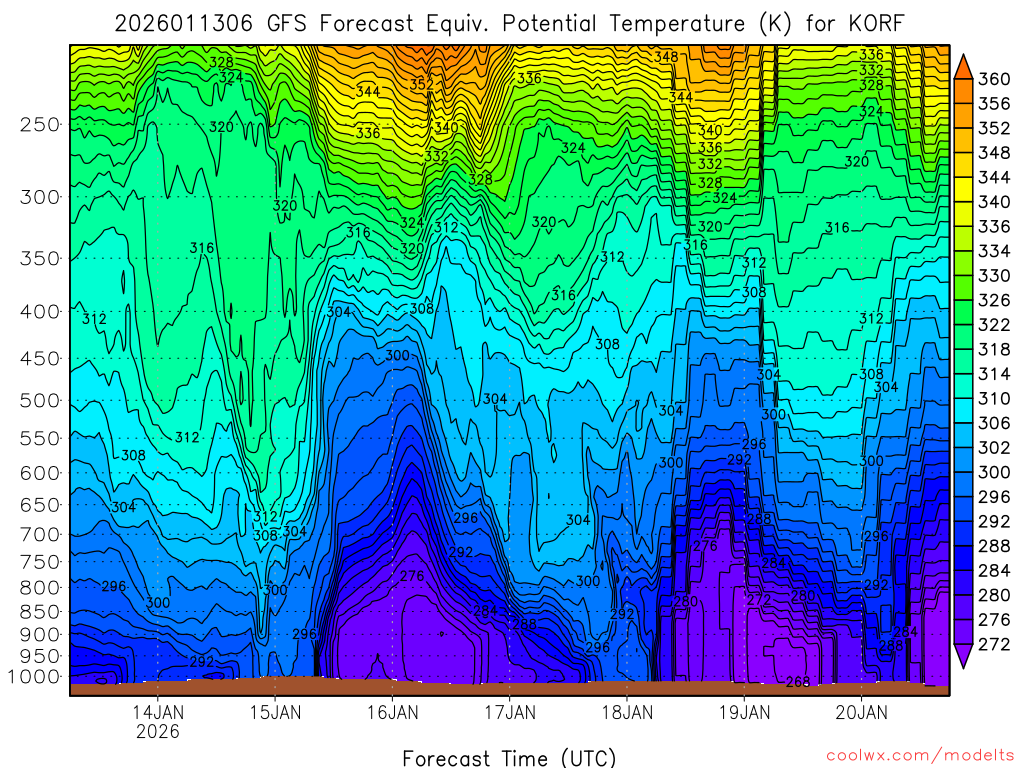This screenshot has width=1024, height=768.
Task: Pick the dark-orange arrow tip atop the legend
Action: pos(963,68)
